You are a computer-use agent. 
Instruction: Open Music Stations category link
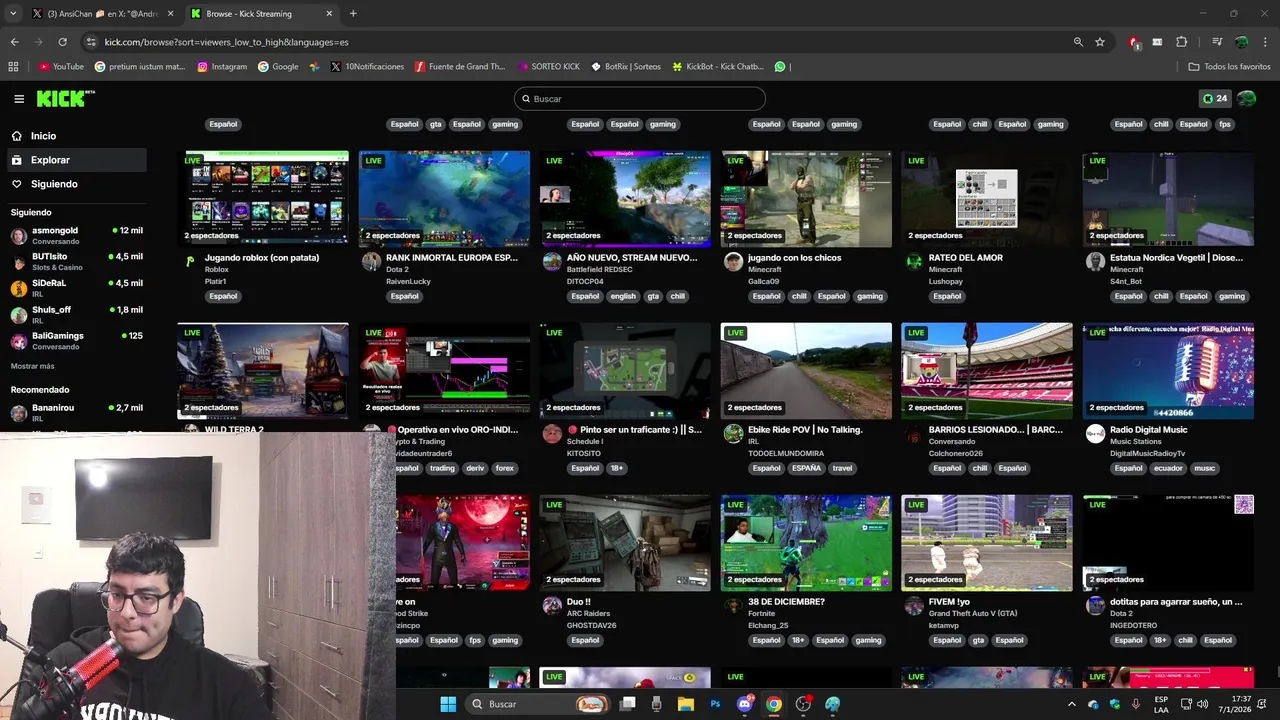tap(1134, 442)
